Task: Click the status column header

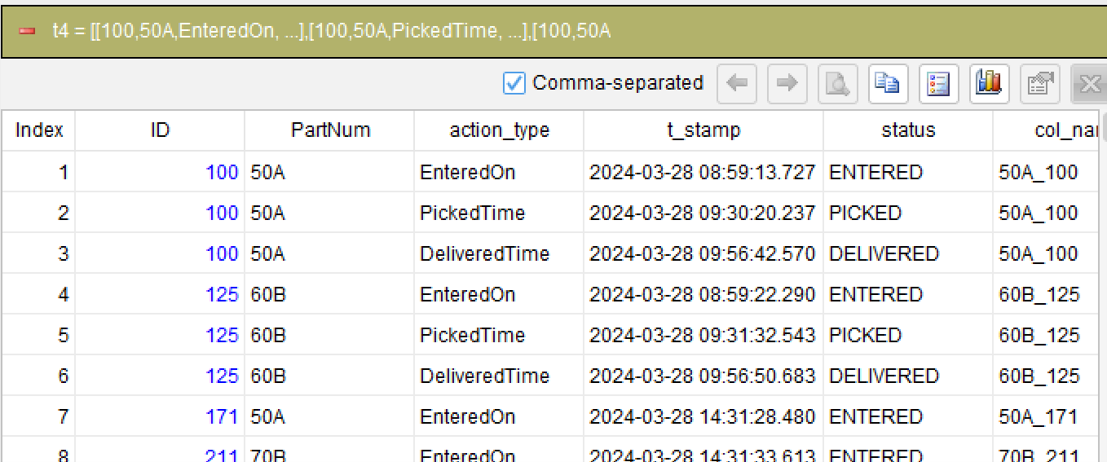Action: pos(908,130)
